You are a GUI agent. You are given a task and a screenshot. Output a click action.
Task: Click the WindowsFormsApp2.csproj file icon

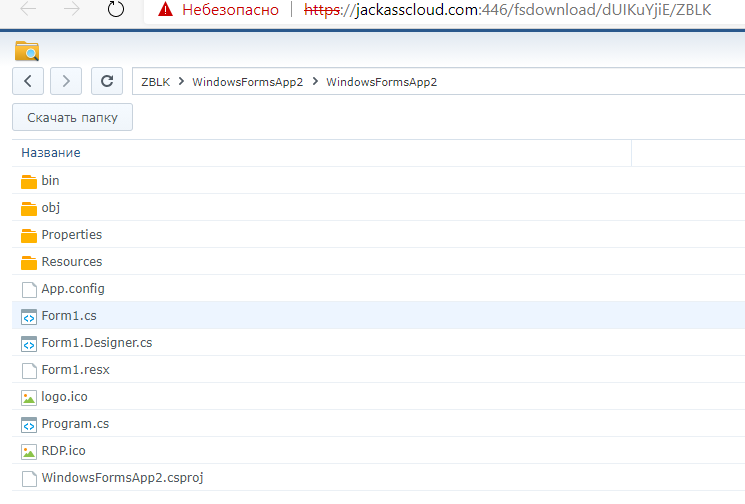click(x=29, y=479)
